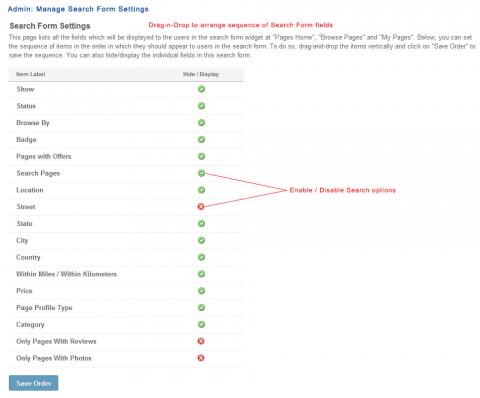This screenshot has height=398, width=480.
Task: Toggle Search Pages display icon
Action: click(201, 173)
